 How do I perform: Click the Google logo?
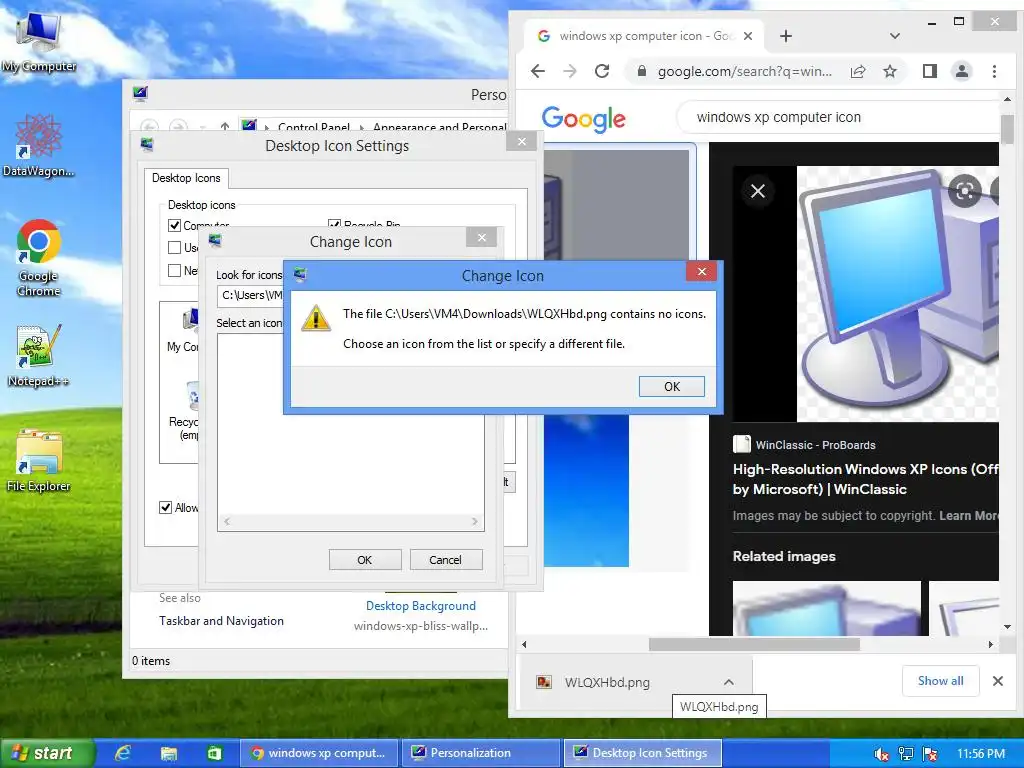point(583,119)
